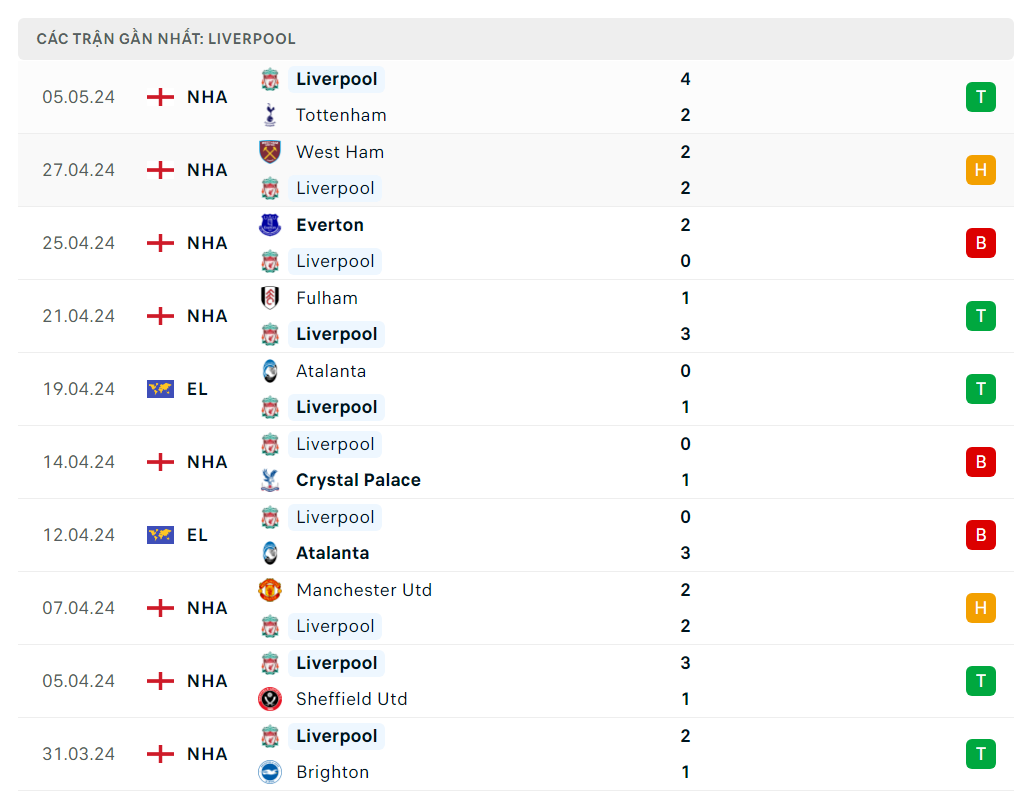The width and height of the screenshot is (1030, 796).
Task: Click orange H badge for West Ham match
Action: (x=980, y=170)
